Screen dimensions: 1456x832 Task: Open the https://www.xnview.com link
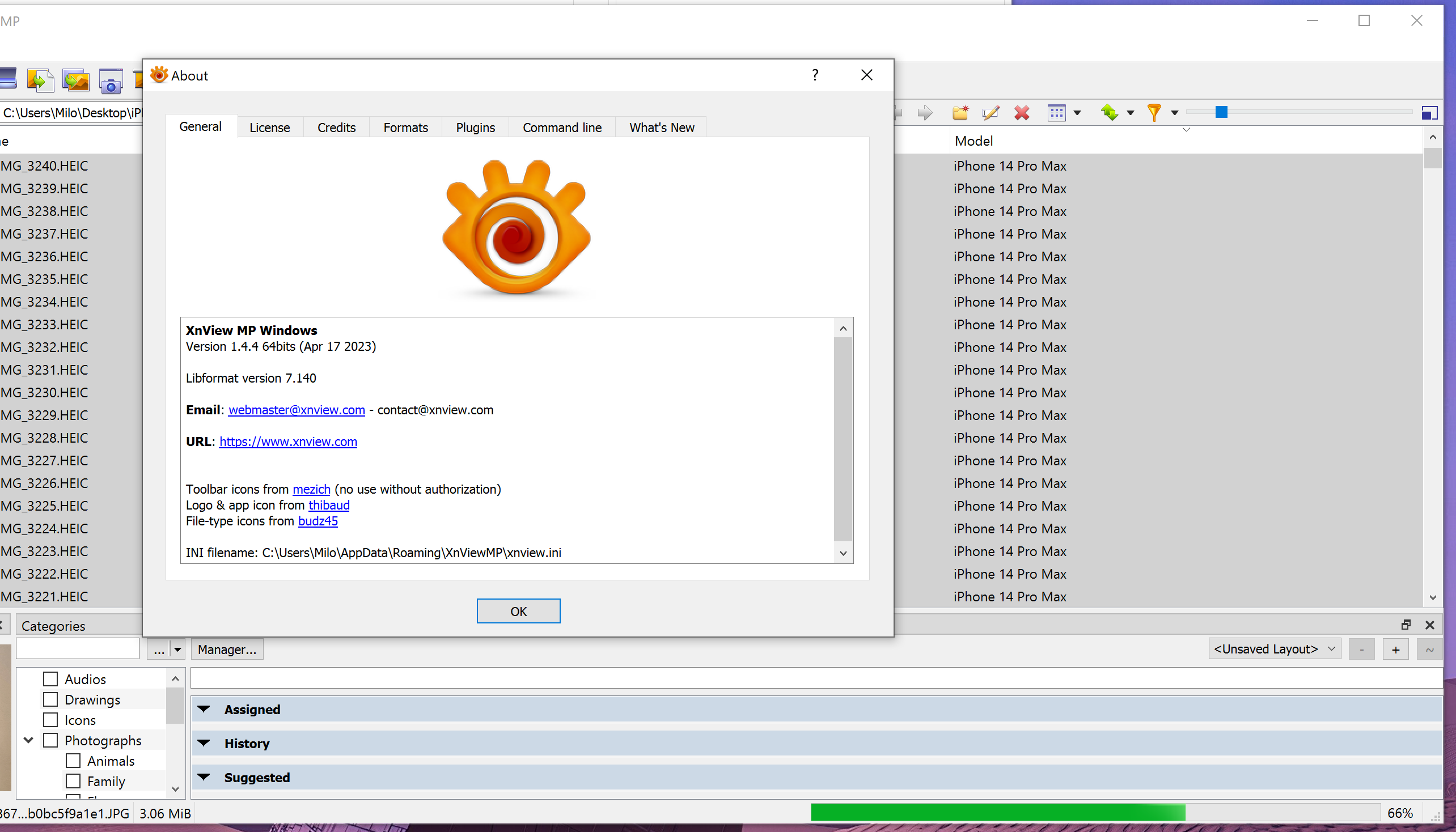pos(288,442)
